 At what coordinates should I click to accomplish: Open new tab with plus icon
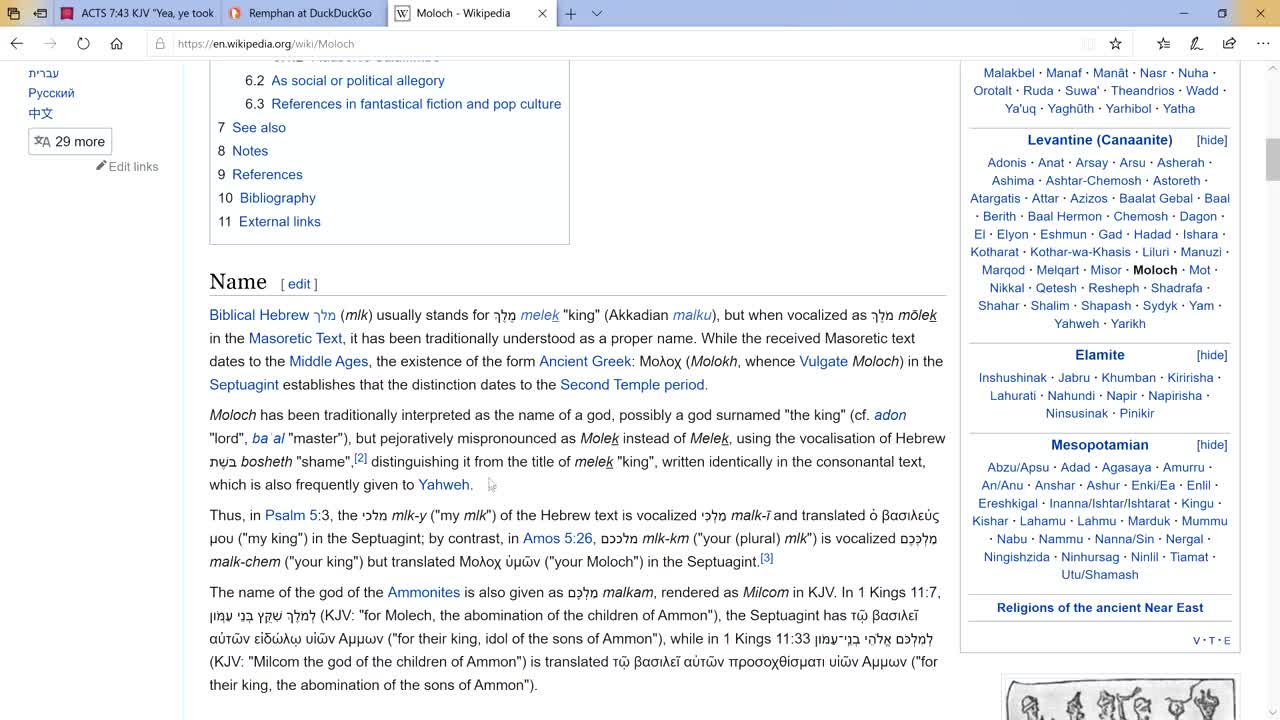click(x=570, y=14)
